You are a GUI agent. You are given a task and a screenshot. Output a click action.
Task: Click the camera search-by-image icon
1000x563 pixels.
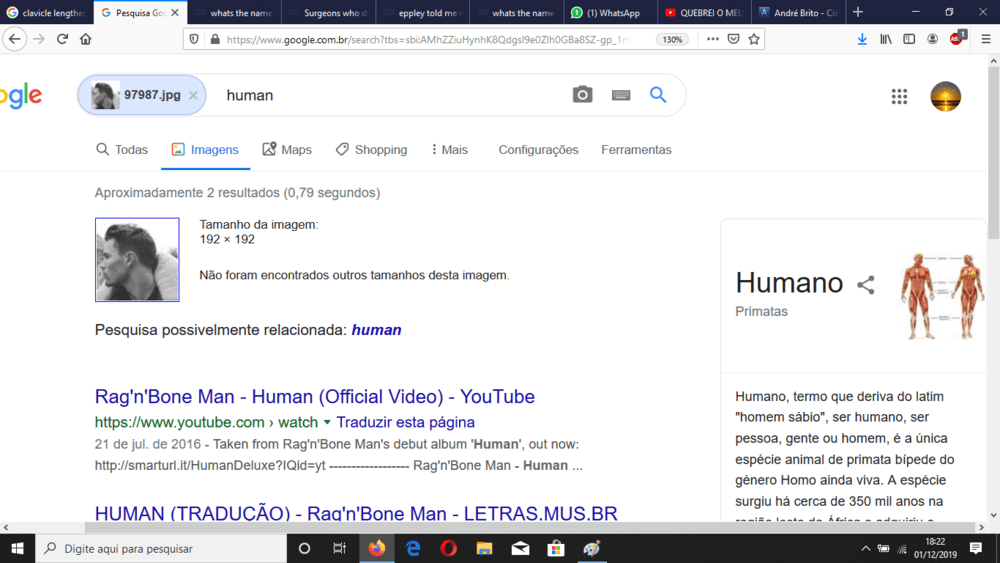coord(582,95)
